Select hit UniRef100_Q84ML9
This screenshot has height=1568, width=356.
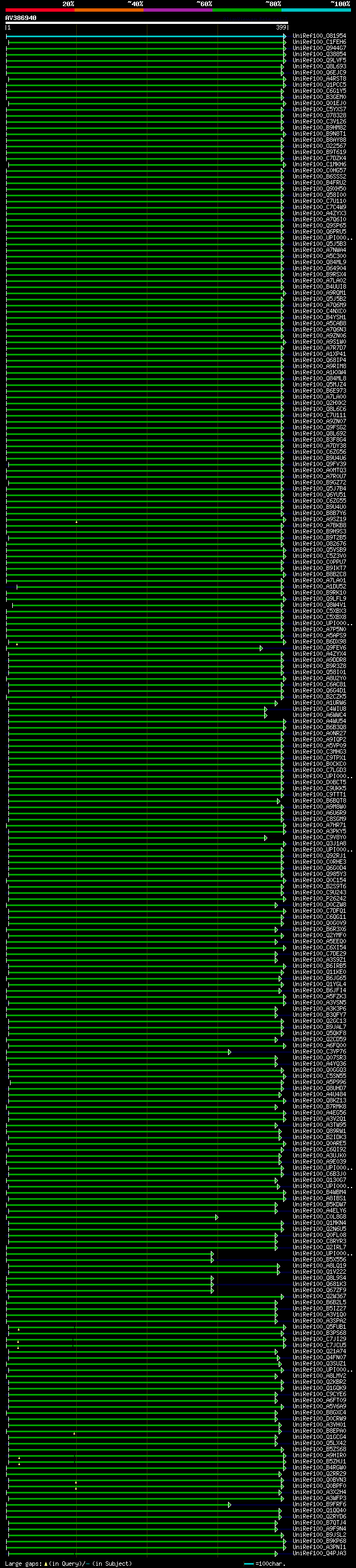[319, 262]
